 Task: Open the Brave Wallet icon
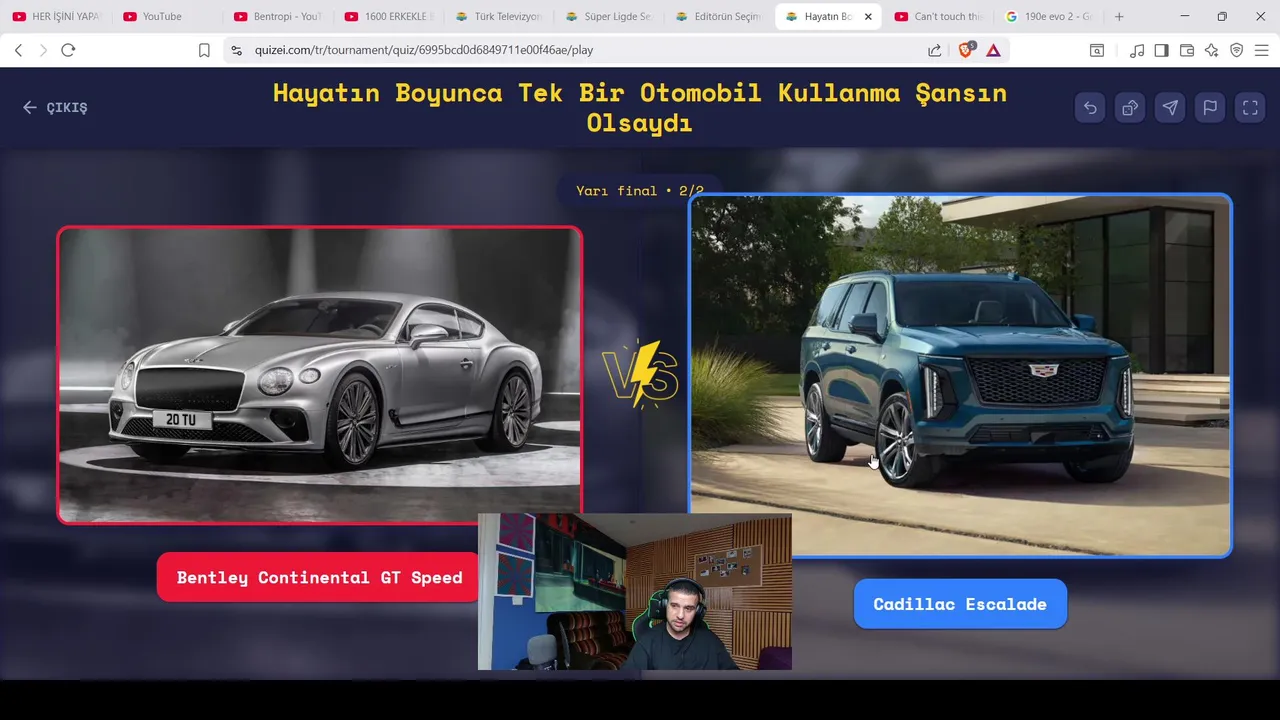(x=1187, y=50)
